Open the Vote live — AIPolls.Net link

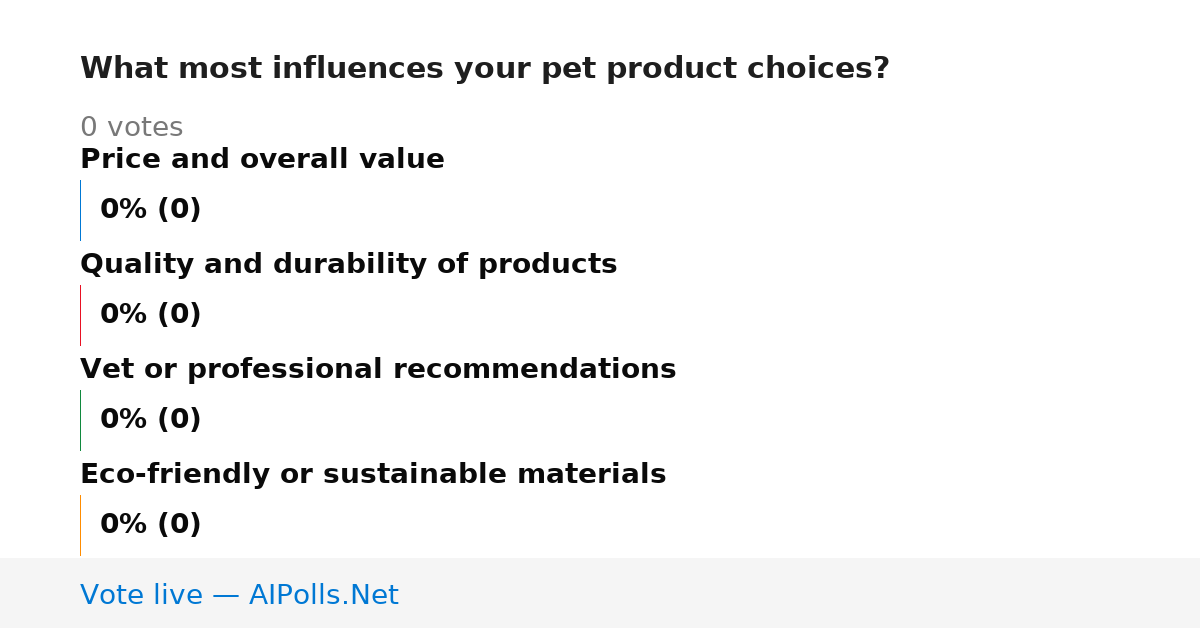(x=239, y=595)
